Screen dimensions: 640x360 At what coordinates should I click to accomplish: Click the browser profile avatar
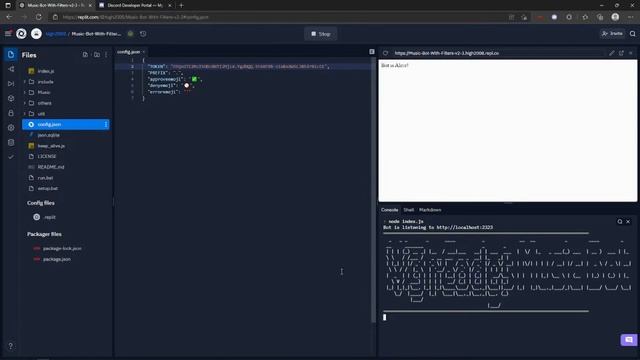(x=615, y=17)
